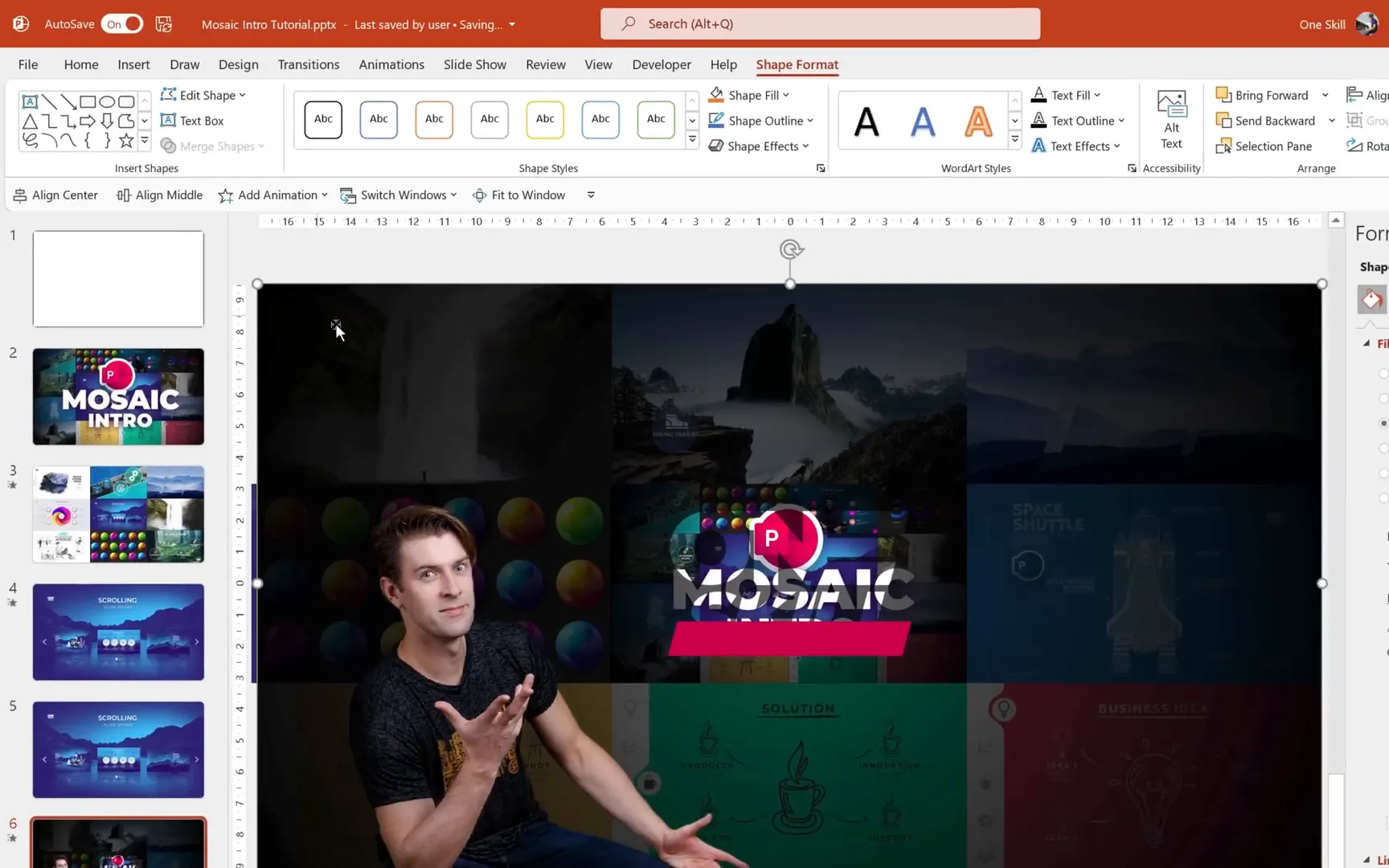Open the Text Fill dropdown
The width and height of the screenshot is (1389, 868).
(x=1066, y=95)
